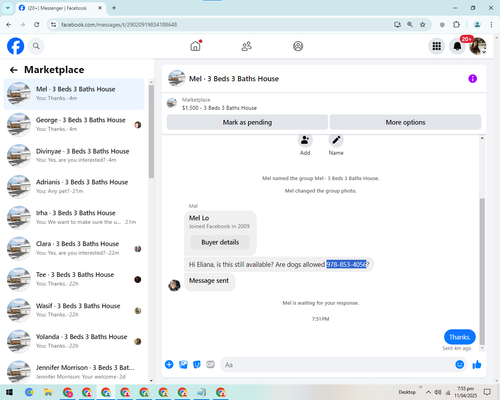This screenshot has width=500, height=400.
Task: Open the Windows Start menu
Action: pos(9,392)
